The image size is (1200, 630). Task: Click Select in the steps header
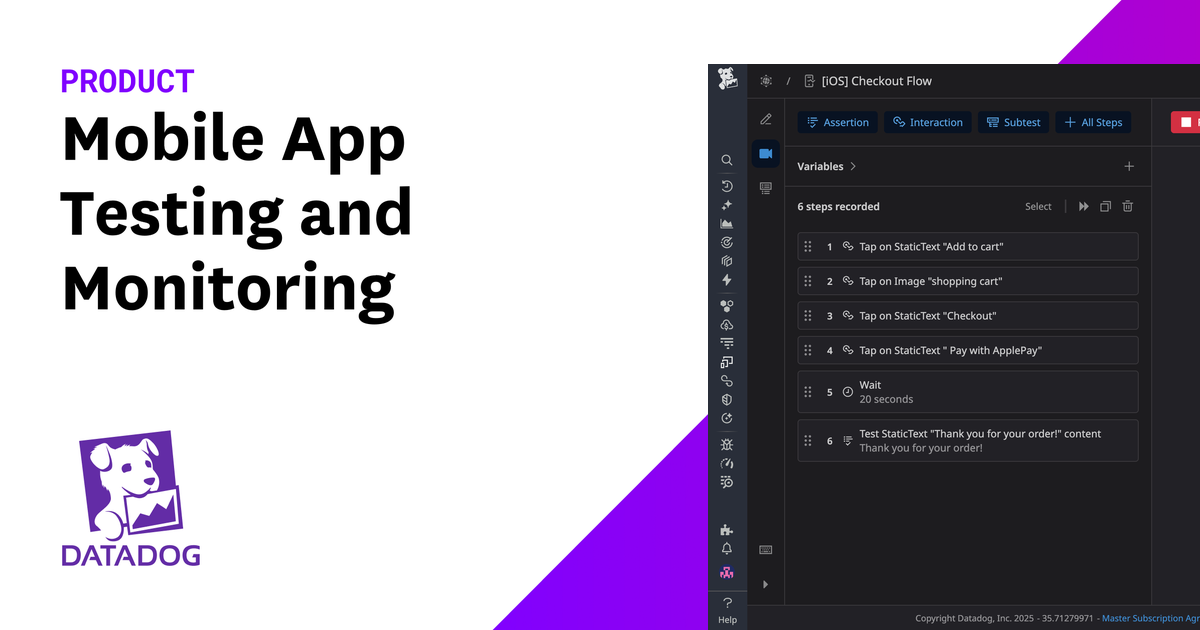pyautogui.click(x=1038, y=207)
